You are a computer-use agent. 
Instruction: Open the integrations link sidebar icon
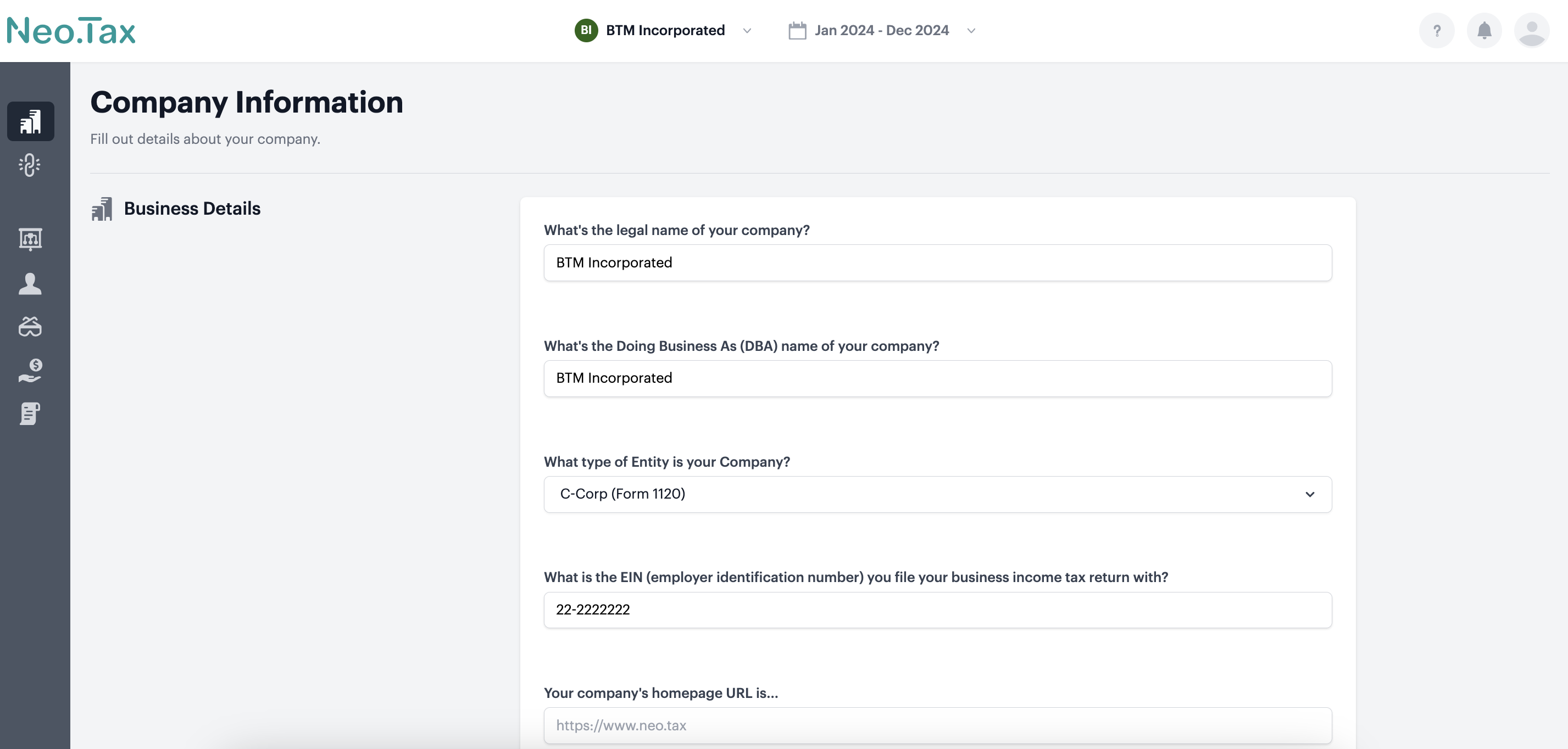click(x=30, y=165)
